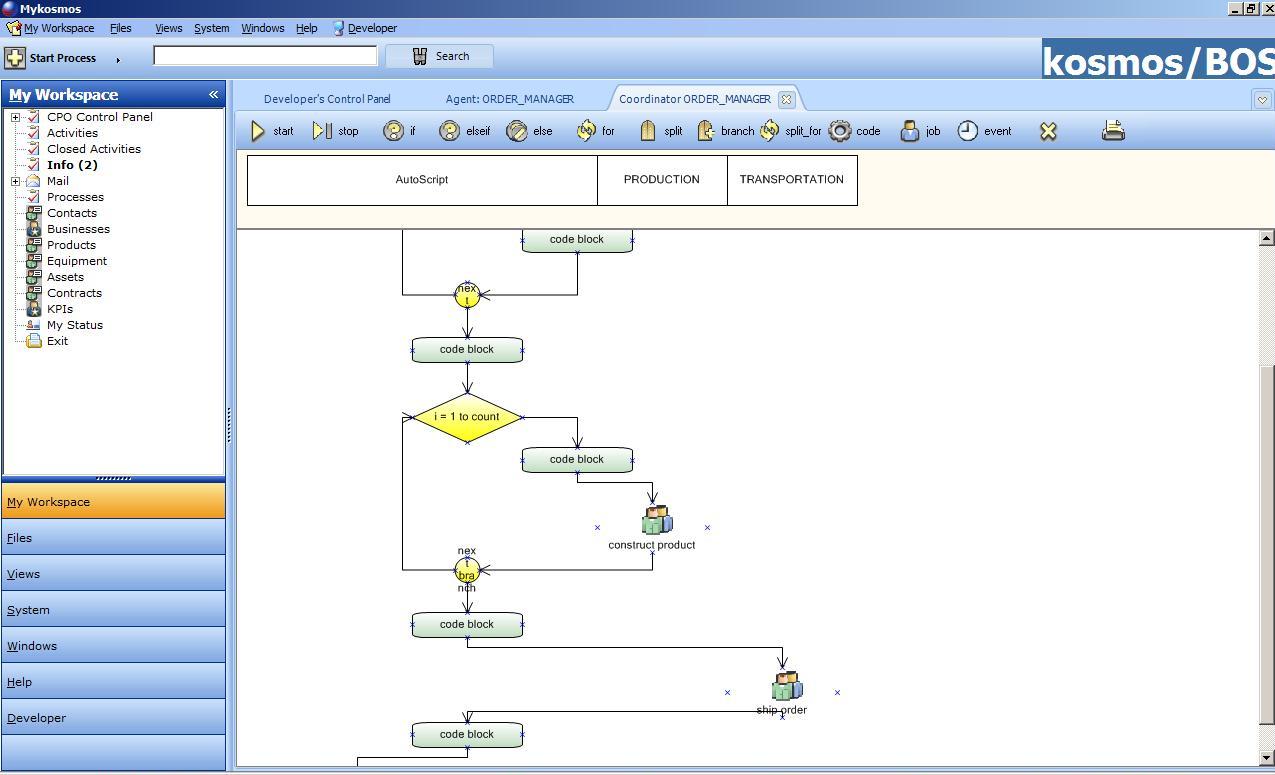The image size is (1275, 775).
Task: Open Contracts in workspace tree
Action: click(74, 293)
